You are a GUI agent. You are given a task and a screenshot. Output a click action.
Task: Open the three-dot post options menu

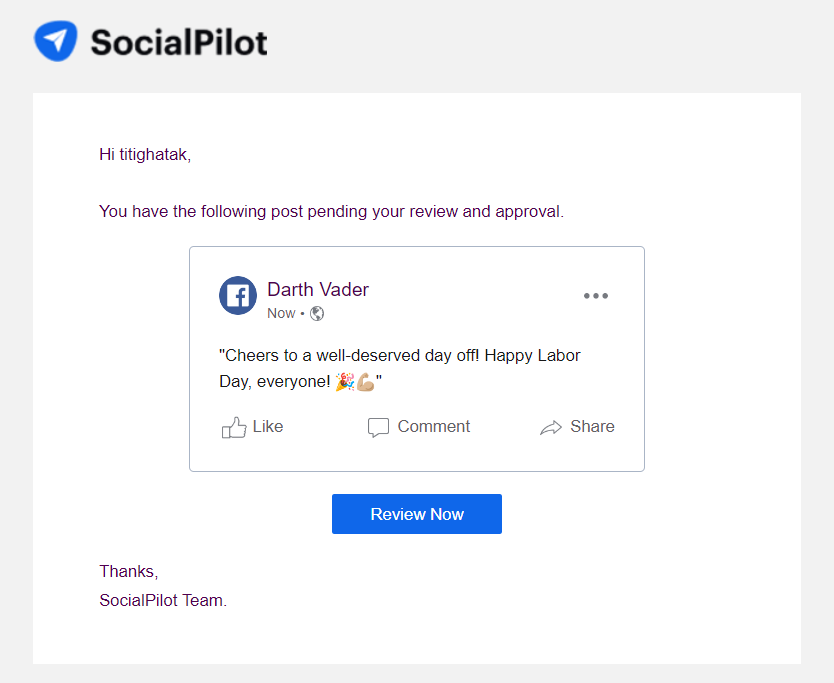tap(596, 296)
